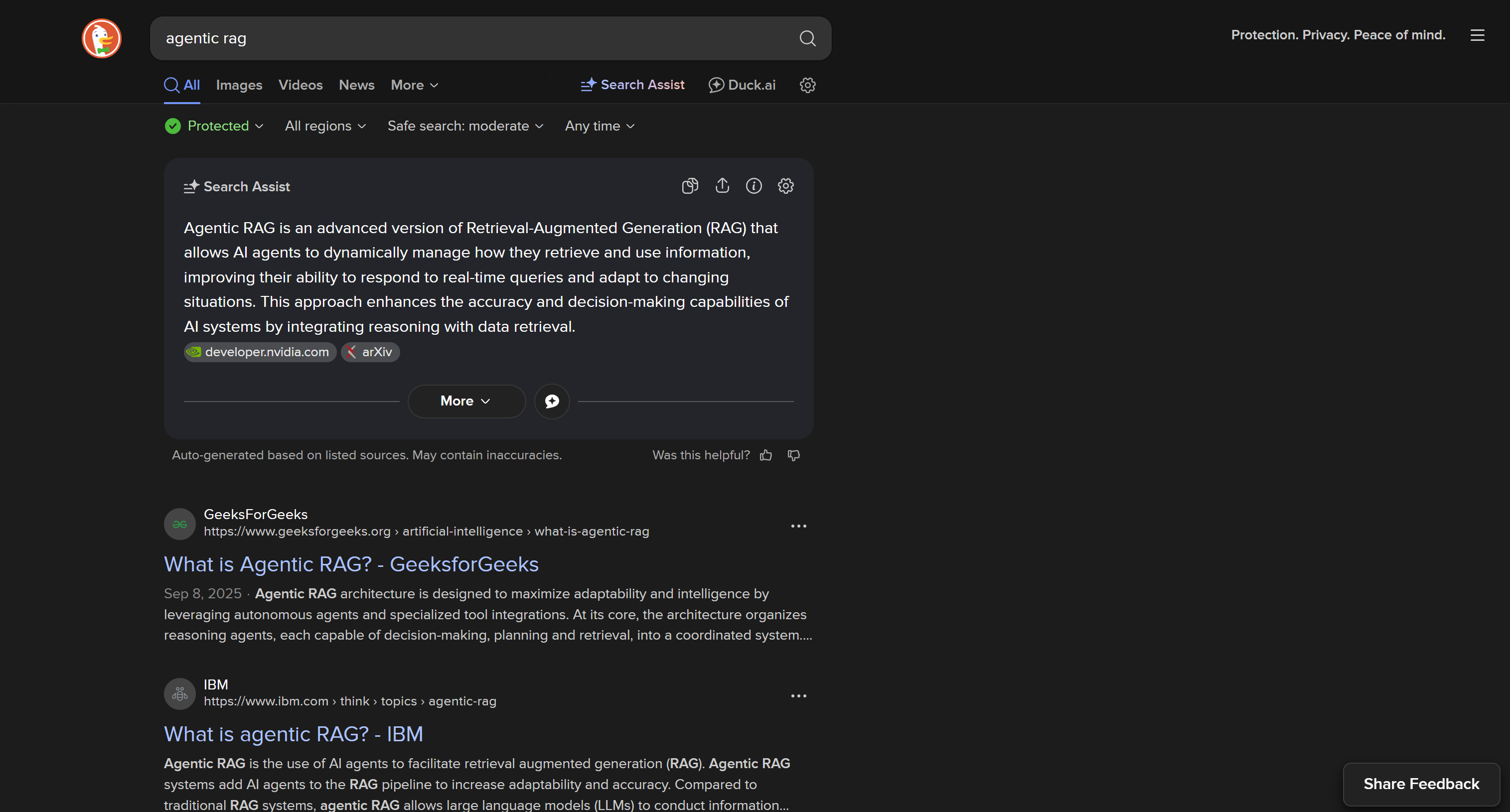Toggle Protected search status

click(213, 126)
